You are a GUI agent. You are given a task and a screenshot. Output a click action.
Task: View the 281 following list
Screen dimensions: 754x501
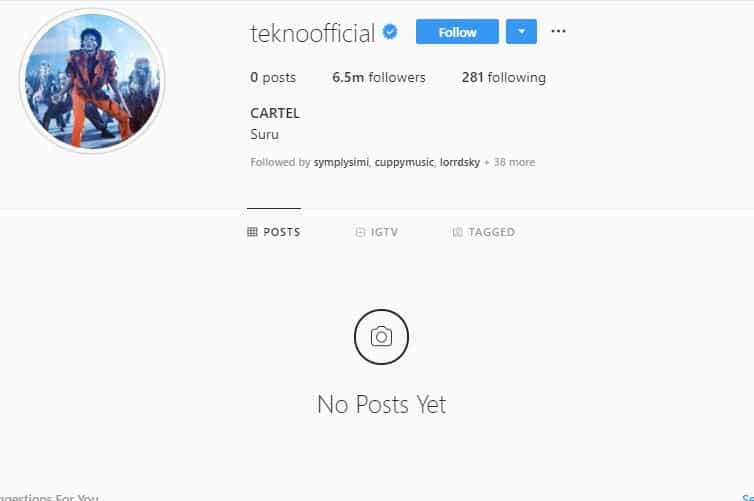coord(504,77)
